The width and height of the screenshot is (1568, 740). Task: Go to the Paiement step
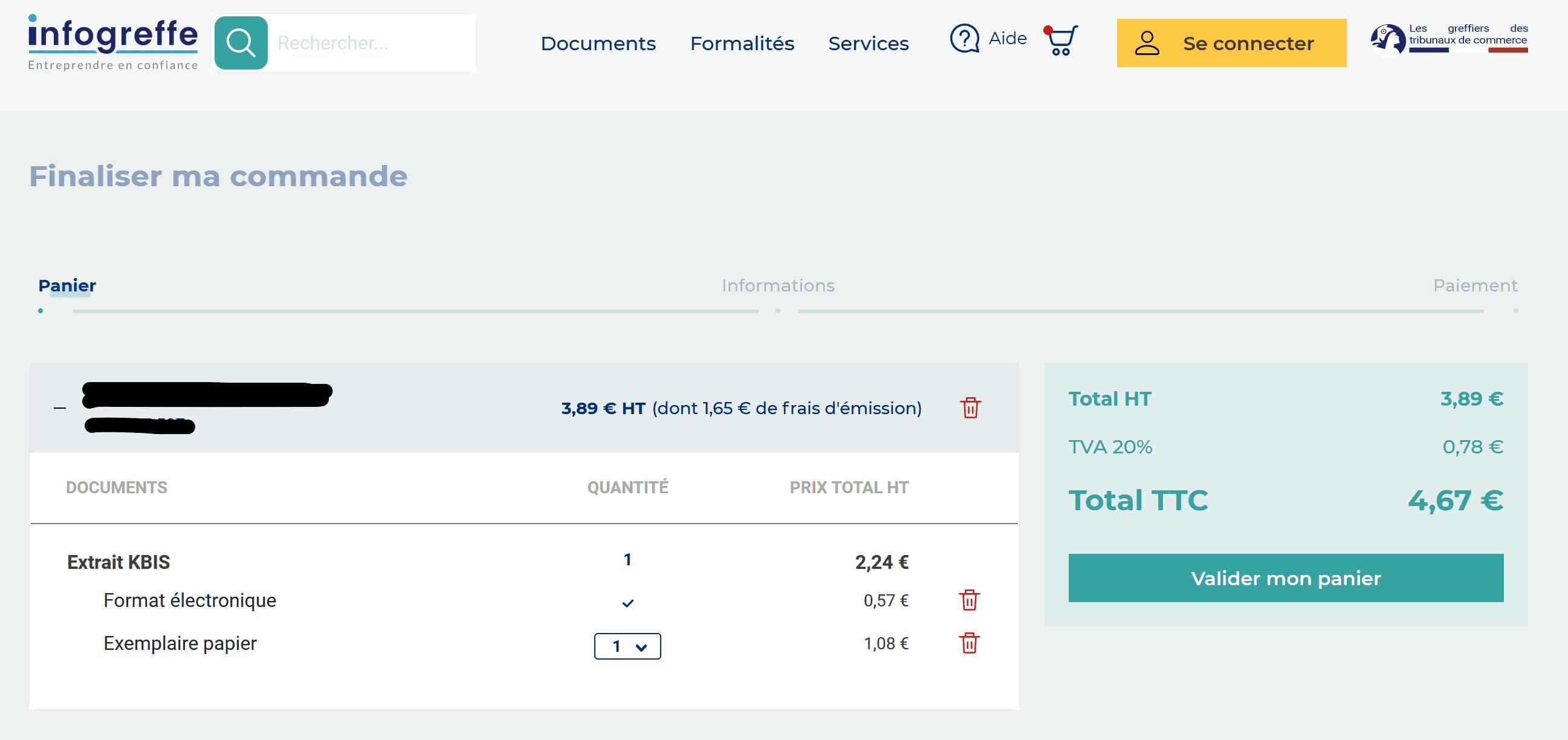(x=1474, y=285)
